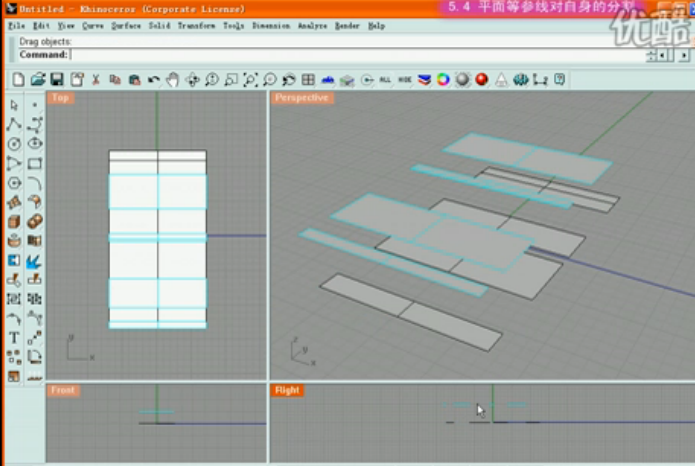695x466 pixels.
Task: Click the Undo arrow icon
Action: [x=153, y=79]
